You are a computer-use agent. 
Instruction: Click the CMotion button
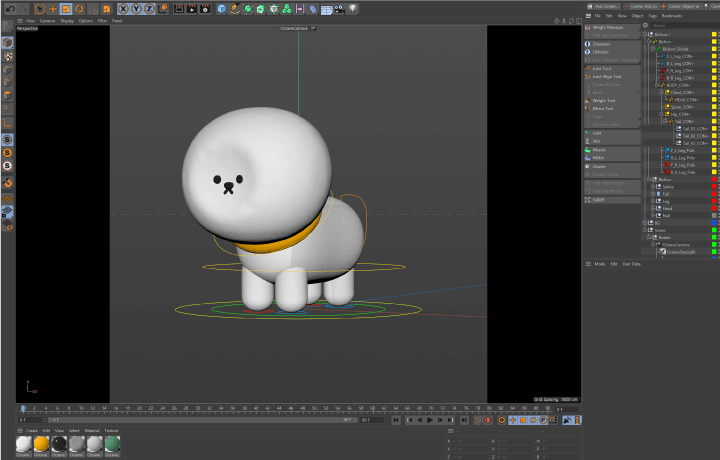click(x=613, y=52)
